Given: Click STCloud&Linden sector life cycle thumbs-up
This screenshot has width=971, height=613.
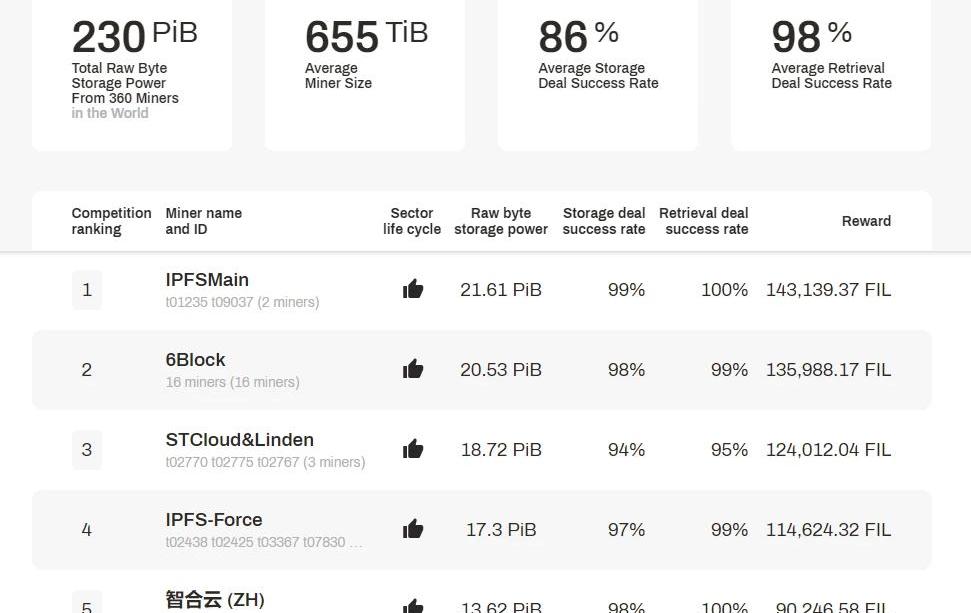Looking at the screenshot, I should pos(413,450).
